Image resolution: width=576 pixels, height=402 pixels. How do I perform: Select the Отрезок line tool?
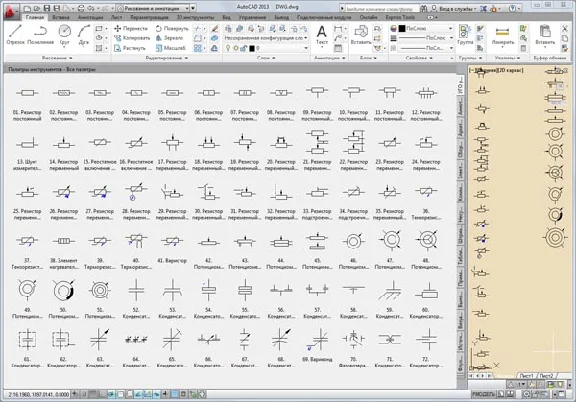click(x=15, y=35)
